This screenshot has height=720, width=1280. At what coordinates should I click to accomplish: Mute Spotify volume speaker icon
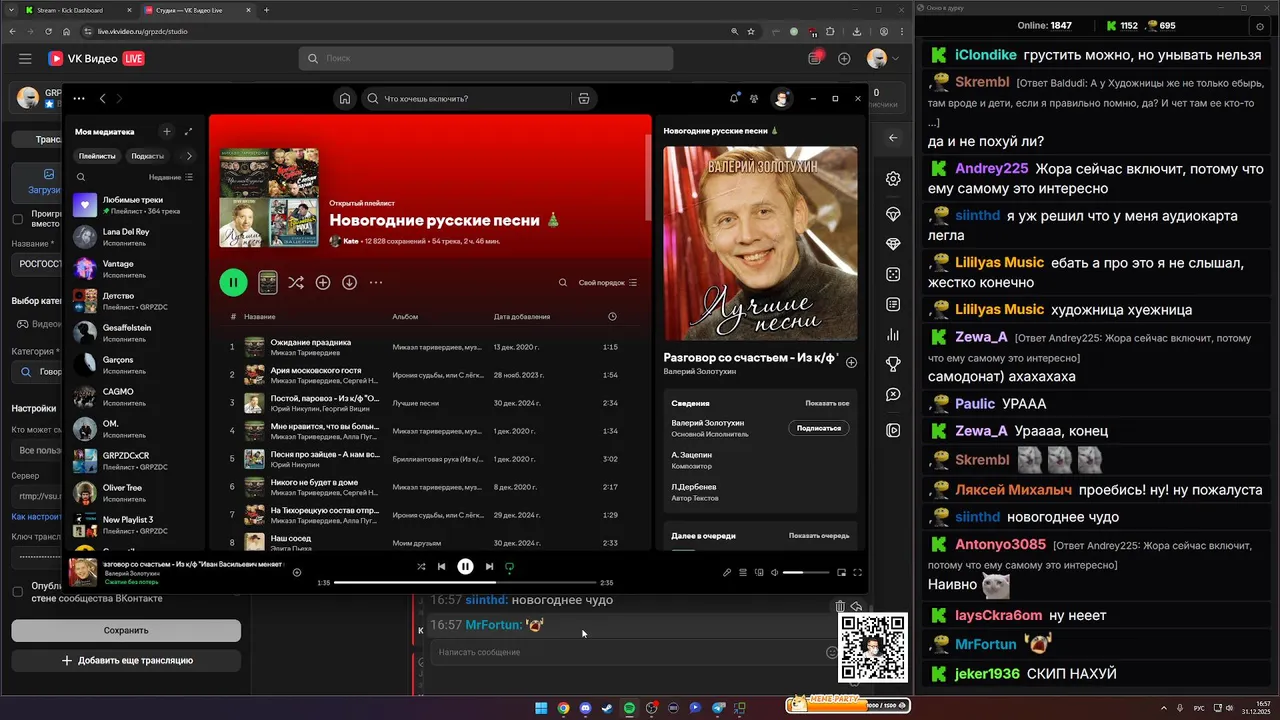pyautogui.click(x=775, y=572)
